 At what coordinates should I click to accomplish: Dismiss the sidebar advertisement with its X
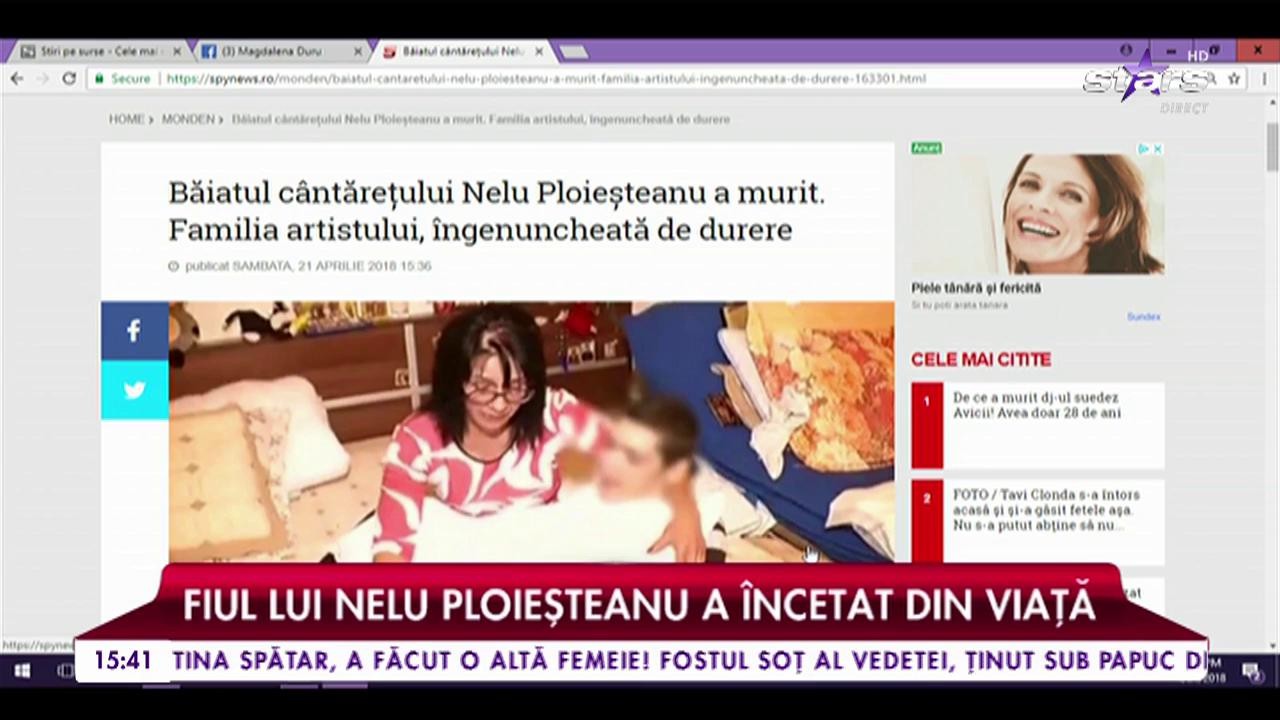point(1157,148)
